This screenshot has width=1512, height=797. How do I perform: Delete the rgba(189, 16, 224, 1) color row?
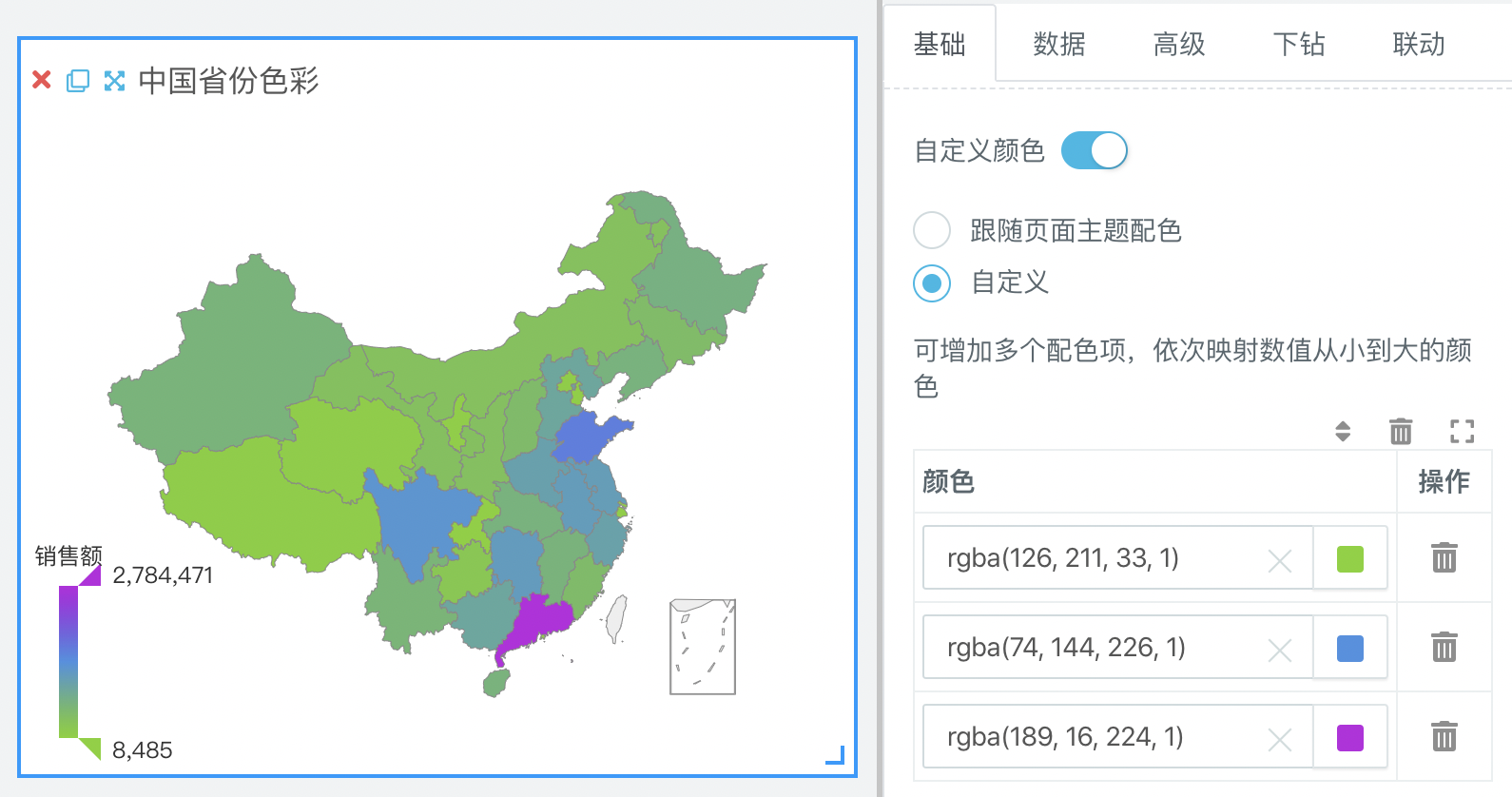tap(1444, 736)
